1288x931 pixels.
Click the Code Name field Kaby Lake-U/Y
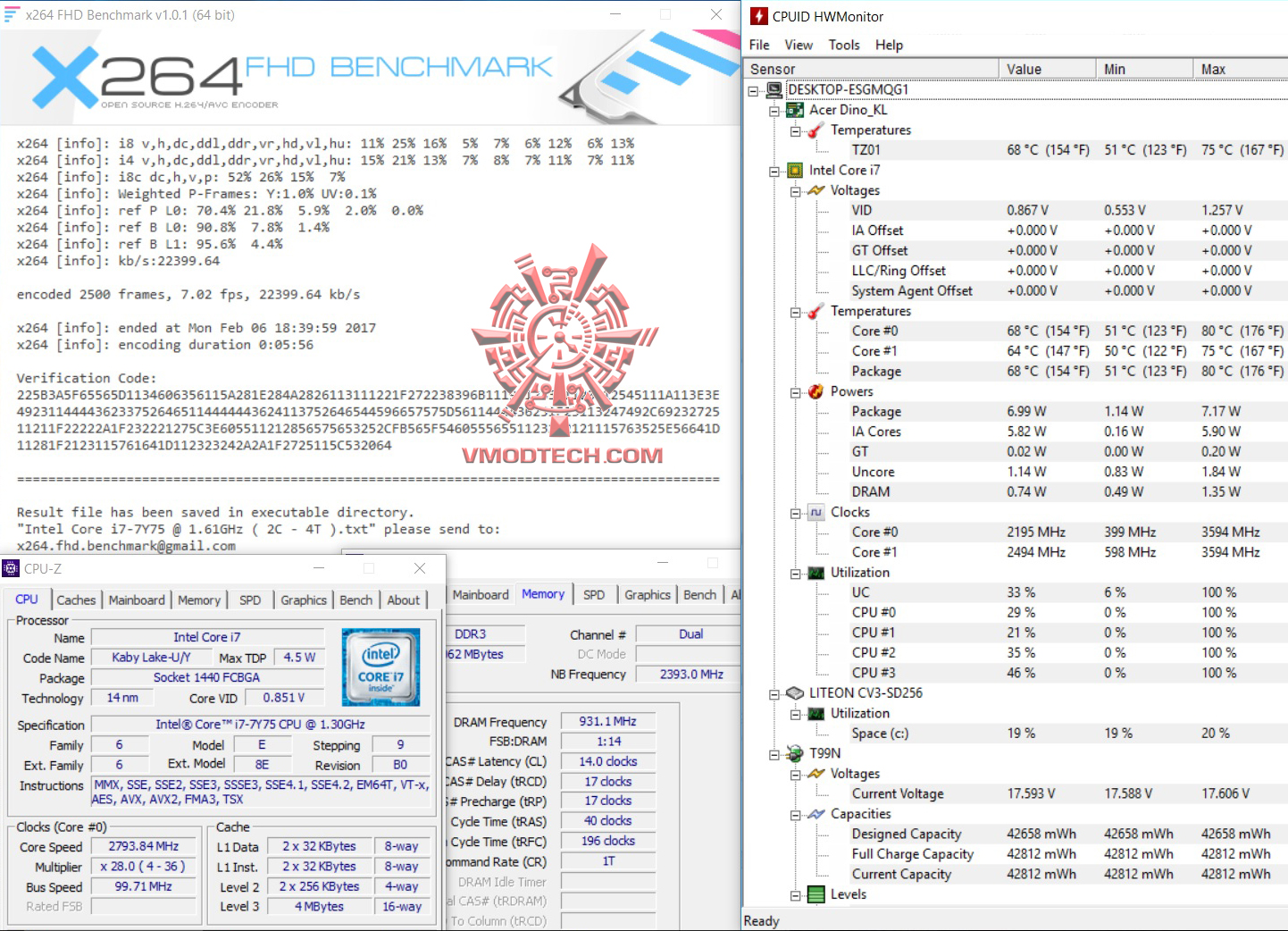click(x=151, y=658)
